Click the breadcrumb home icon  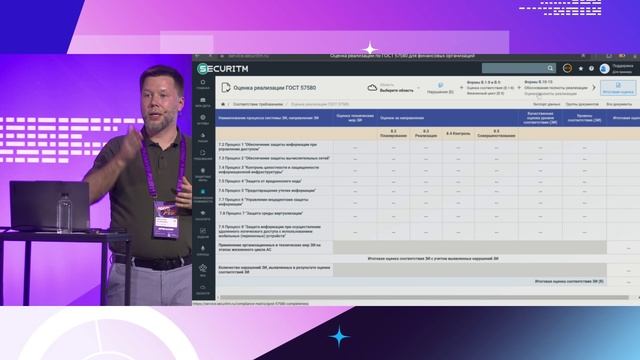click(x=223, y=104)
